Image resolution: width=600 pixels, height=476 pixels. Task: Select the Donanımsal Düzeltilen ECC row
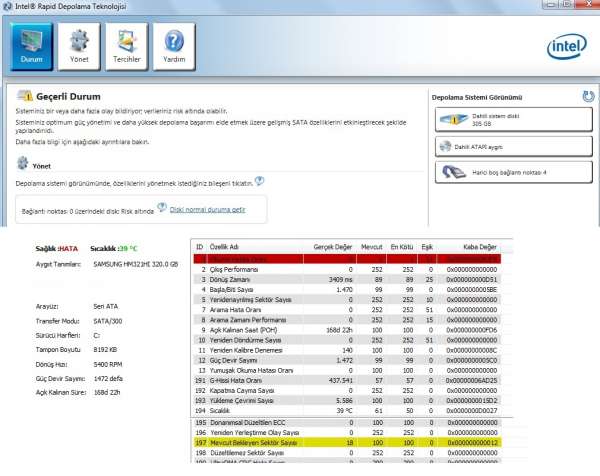tap(347, 423)
